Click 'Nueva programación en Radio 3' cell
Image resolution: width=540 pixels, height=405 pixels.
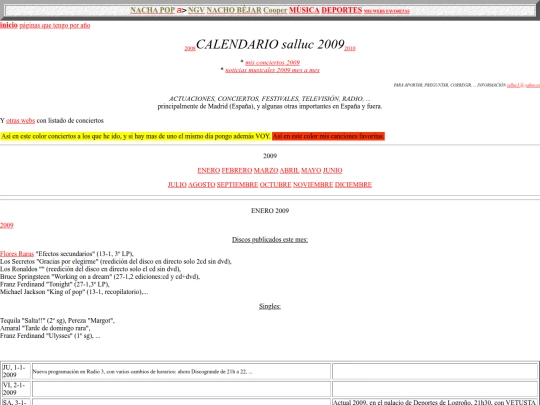(x=181, y=372)
